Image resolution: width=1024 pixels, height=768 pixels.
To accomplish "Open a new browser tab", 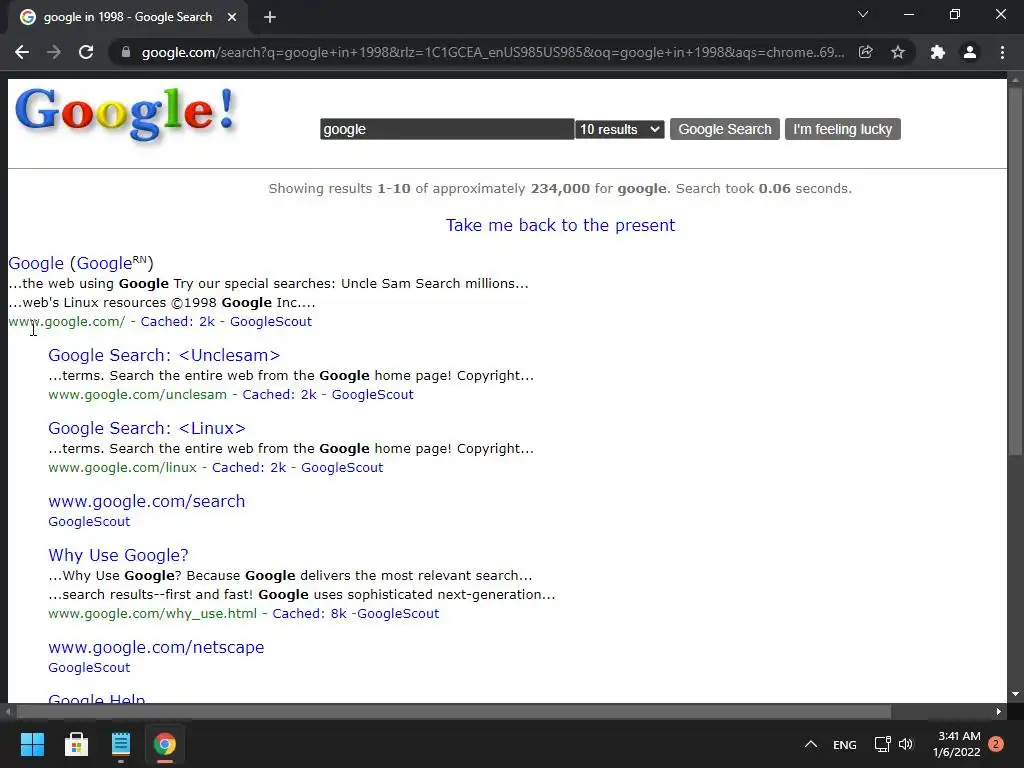I will [x=270, y=17].
